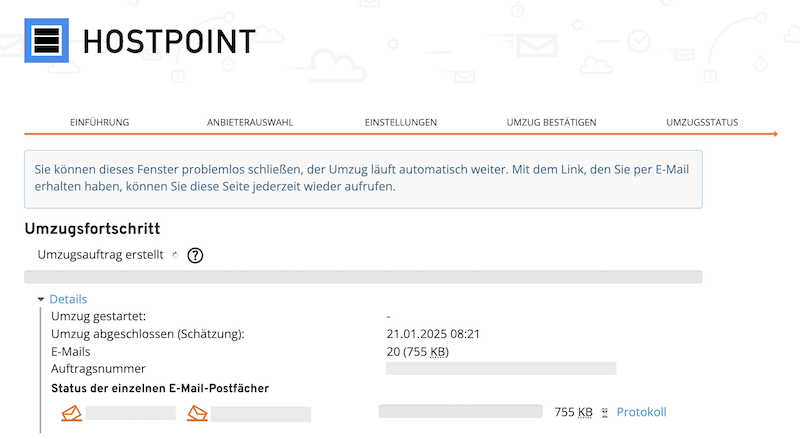The image size is (800, 439).
Task: Click the mailbox progress bar before 755 KB
Action: click(460, 411)
